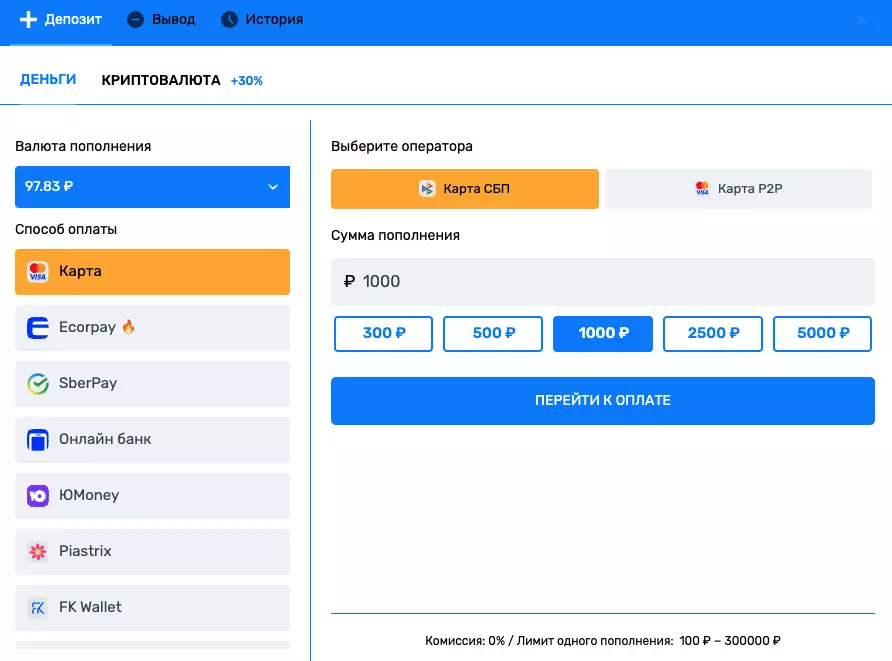Click the Сумма пополнения input field
Image resolution: width=892 pixels, height=661 pixels.
(603, 282)
